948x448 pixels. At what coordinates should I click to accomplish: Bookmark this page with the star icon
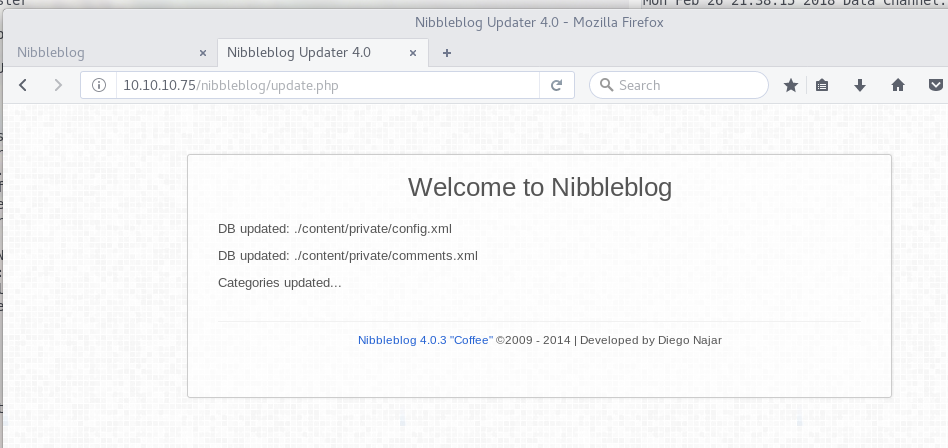(x=791, y=85)
